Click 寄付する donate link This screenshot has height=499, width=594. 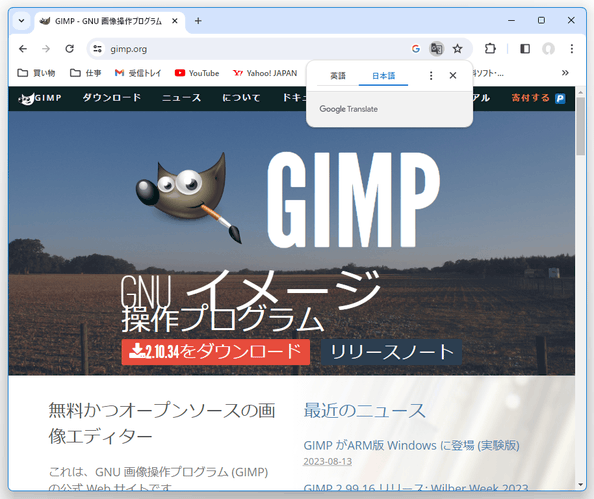tap(530, 98)
